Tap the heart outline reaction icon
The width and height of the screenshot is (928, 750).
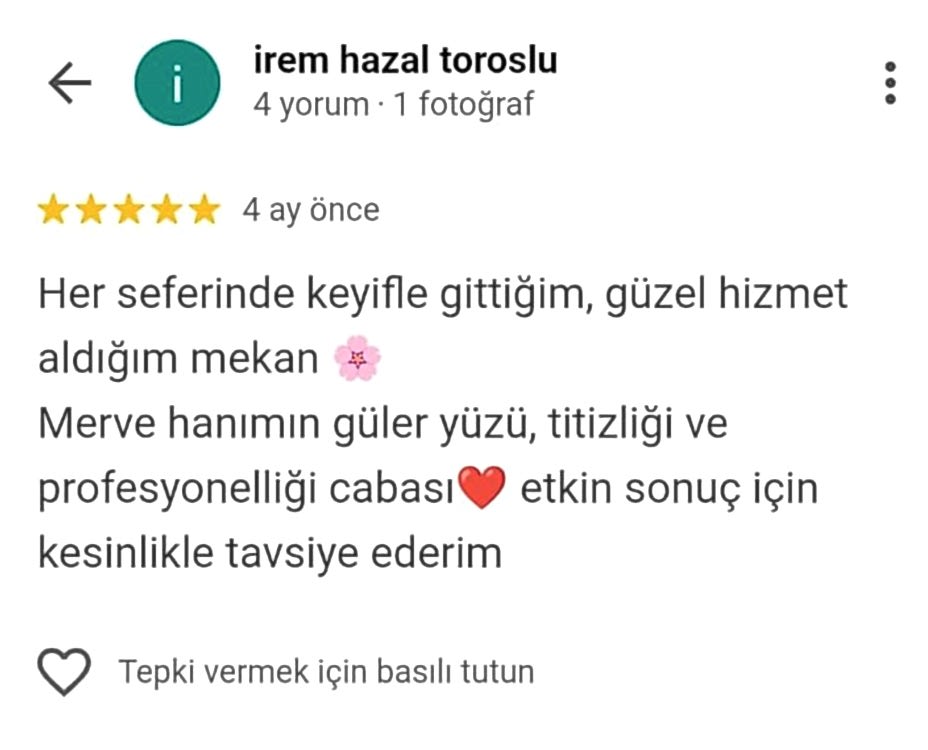click(64, 671)
